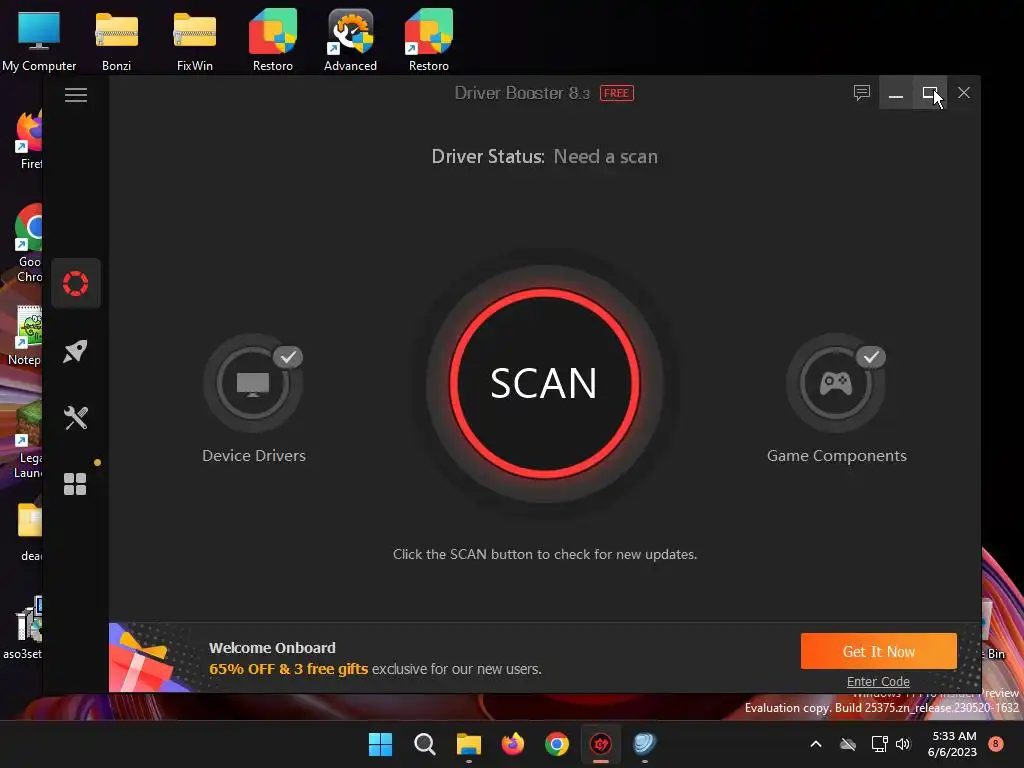Close the Driver Booster window

(964, 93)
